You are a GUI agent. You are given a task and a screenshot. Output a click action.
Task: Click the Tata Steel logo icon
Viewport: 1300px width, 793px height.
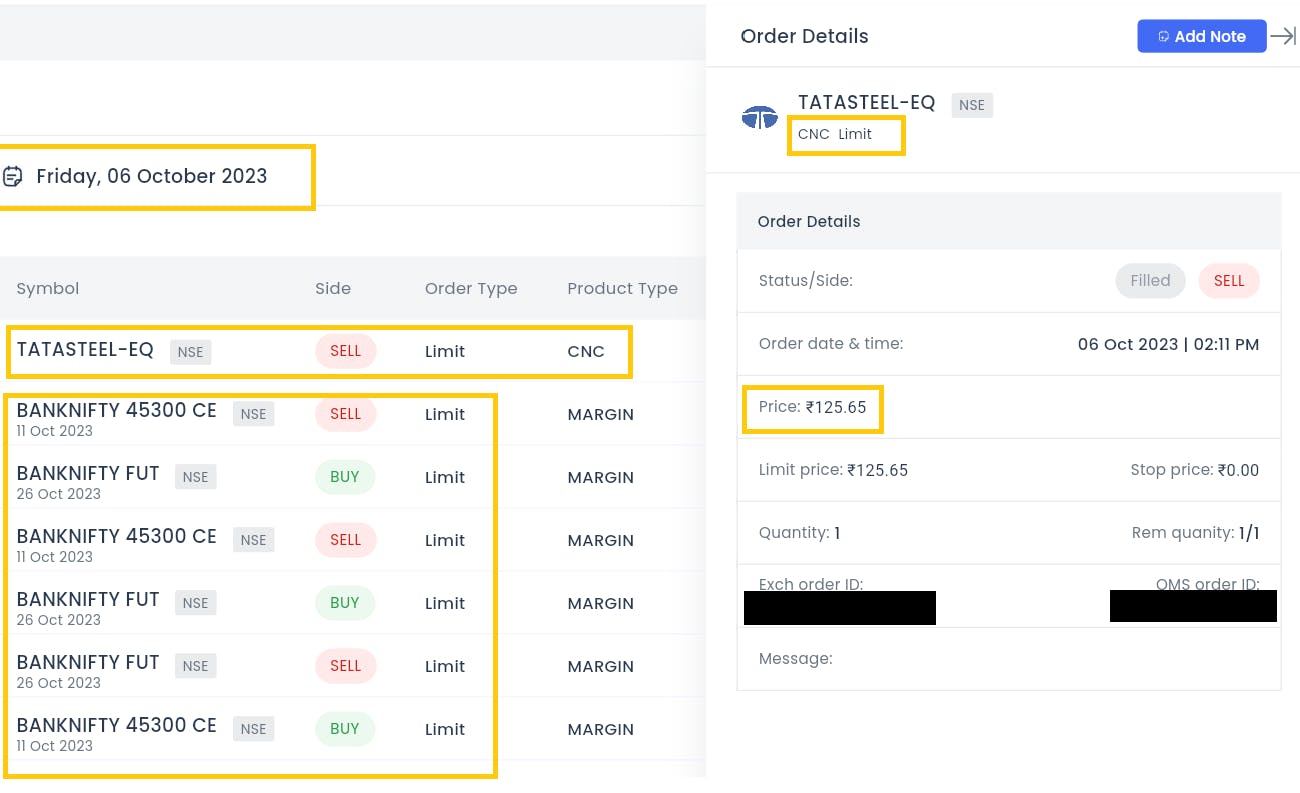point(760,118)
